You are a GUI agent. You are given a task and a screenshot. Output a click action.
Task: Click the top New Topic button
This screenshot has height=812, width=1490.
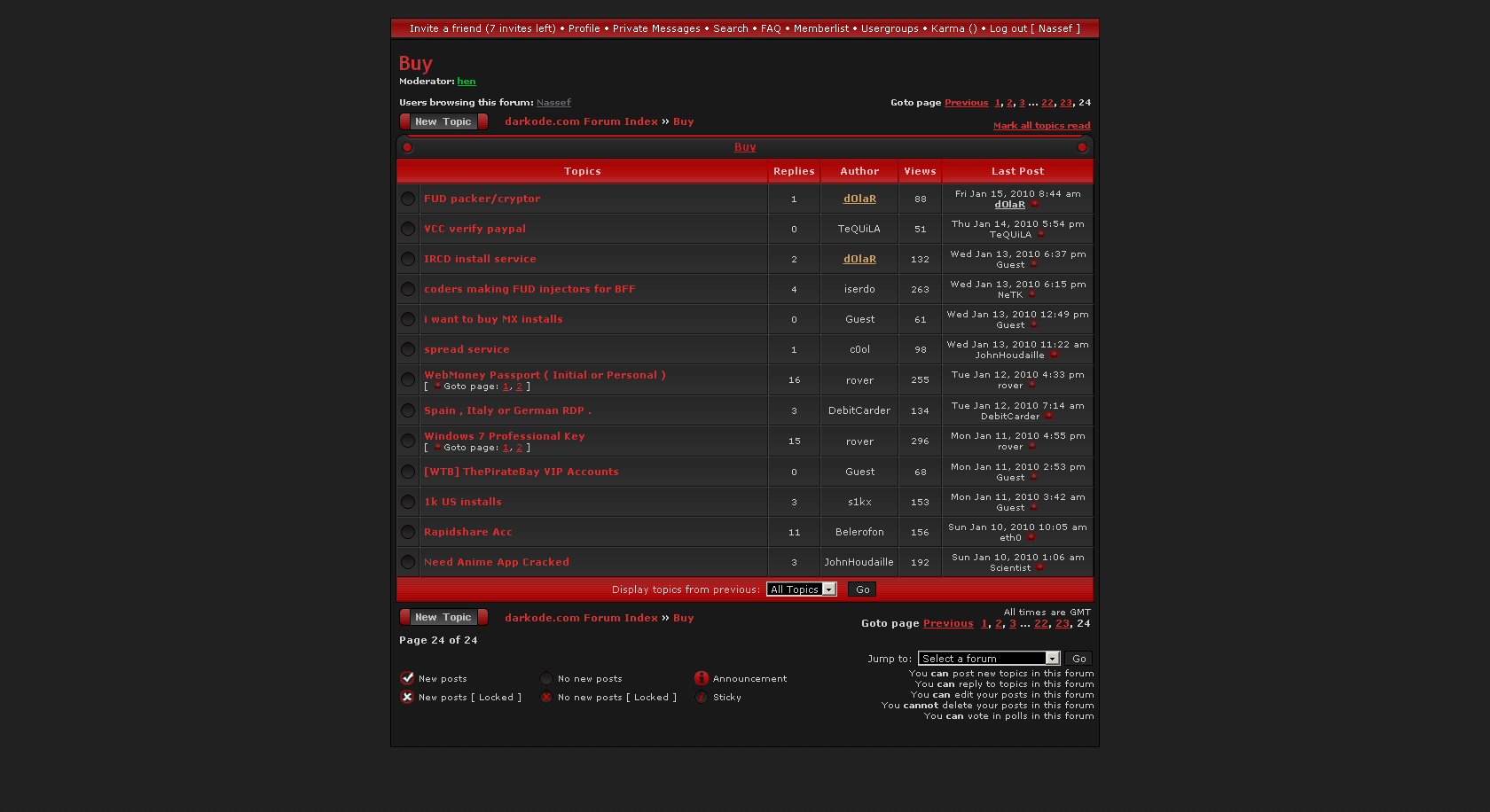443,121
